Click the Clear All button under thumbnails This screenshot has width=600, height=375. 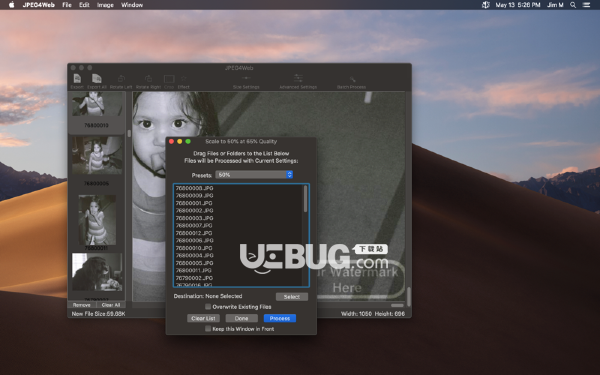(x=111, y=305)
